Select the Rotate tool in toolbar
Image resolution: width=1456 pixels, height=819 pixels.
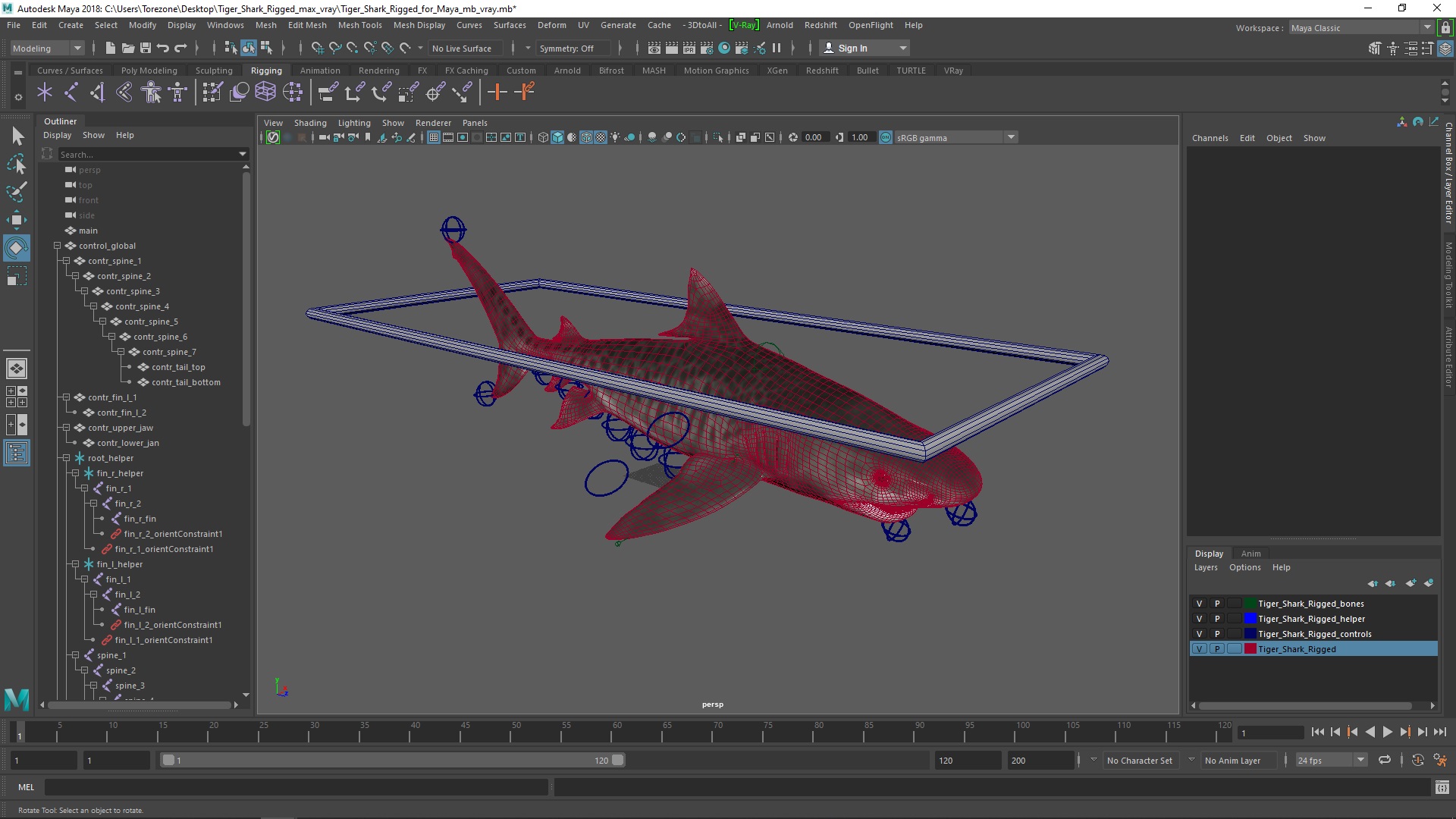click(16, 247)
